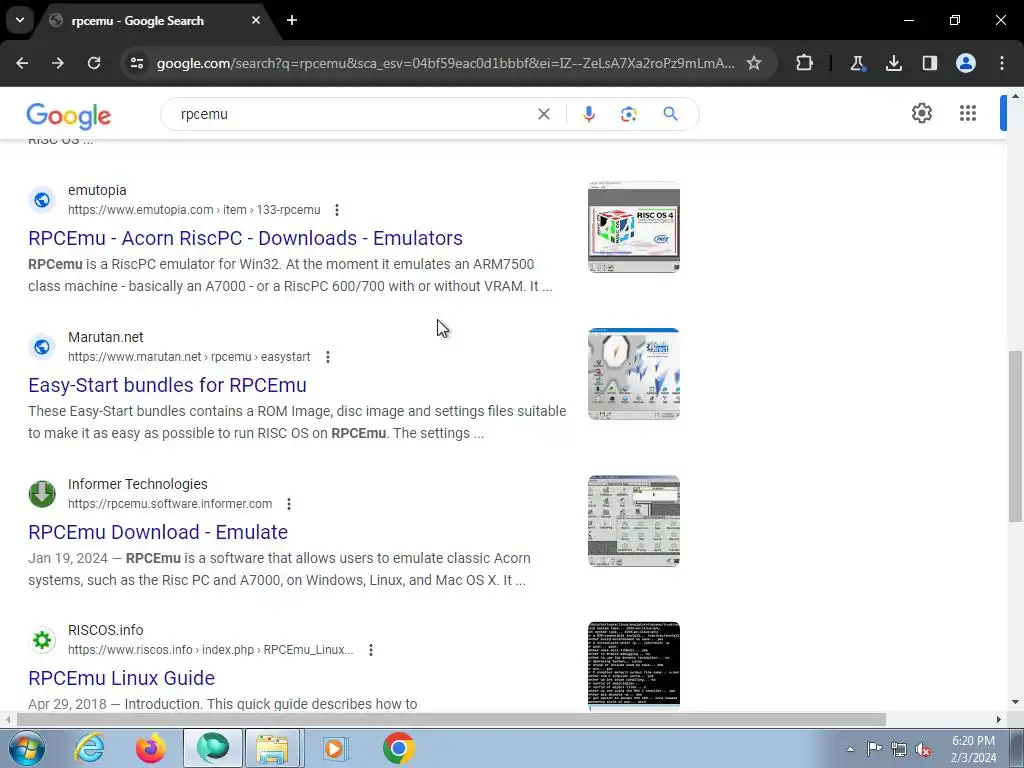Go forward to the next page

coord(58,63)
